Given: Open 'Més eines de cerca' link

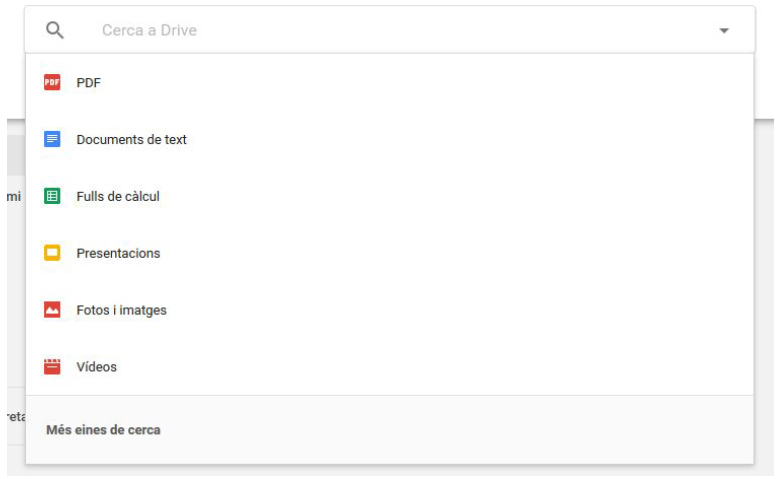Looking at the screenshot, I should click(104, 430).
